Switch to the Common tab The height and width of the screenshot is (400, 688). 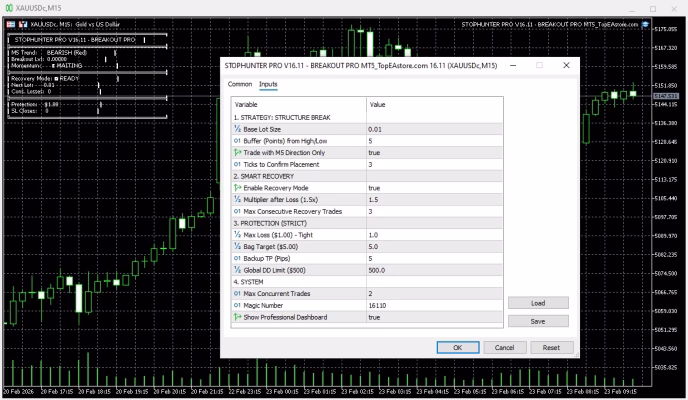240,84
